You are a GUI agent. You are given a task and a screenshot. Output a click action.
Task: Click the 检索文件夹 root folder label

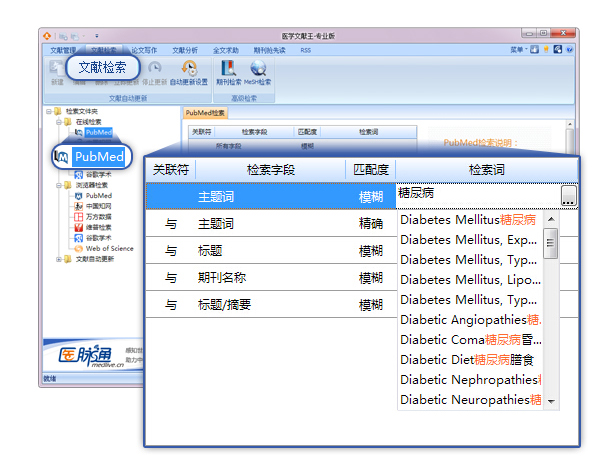coord(81,111)
